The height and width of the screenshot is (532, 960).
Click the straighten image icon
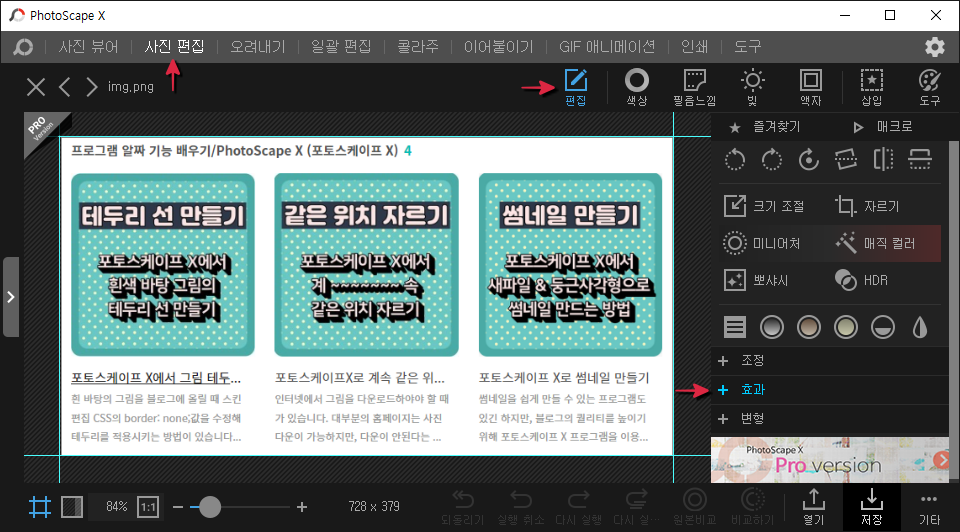tap(846, 160)
